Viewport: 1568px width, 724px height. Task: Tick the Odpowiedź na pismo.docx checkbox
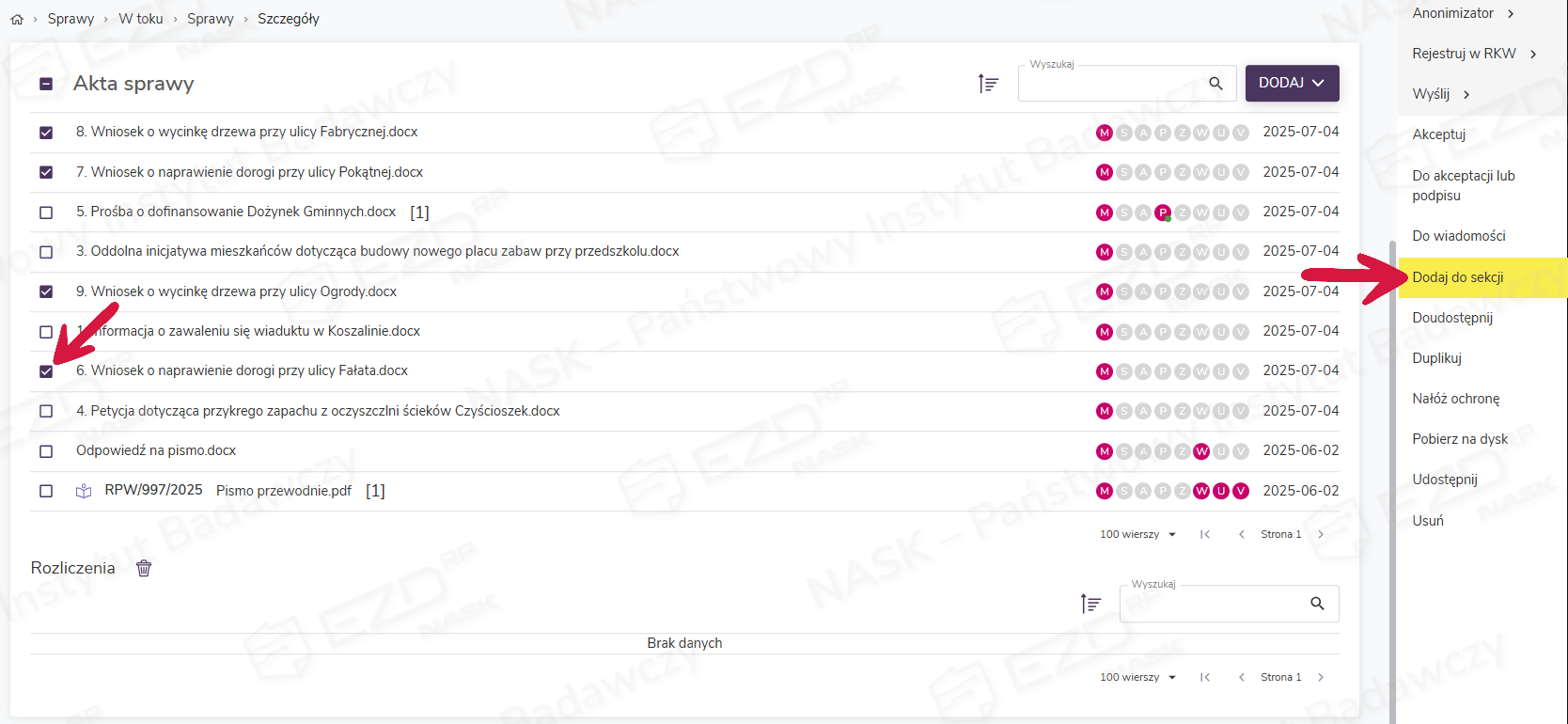point(46,451)
